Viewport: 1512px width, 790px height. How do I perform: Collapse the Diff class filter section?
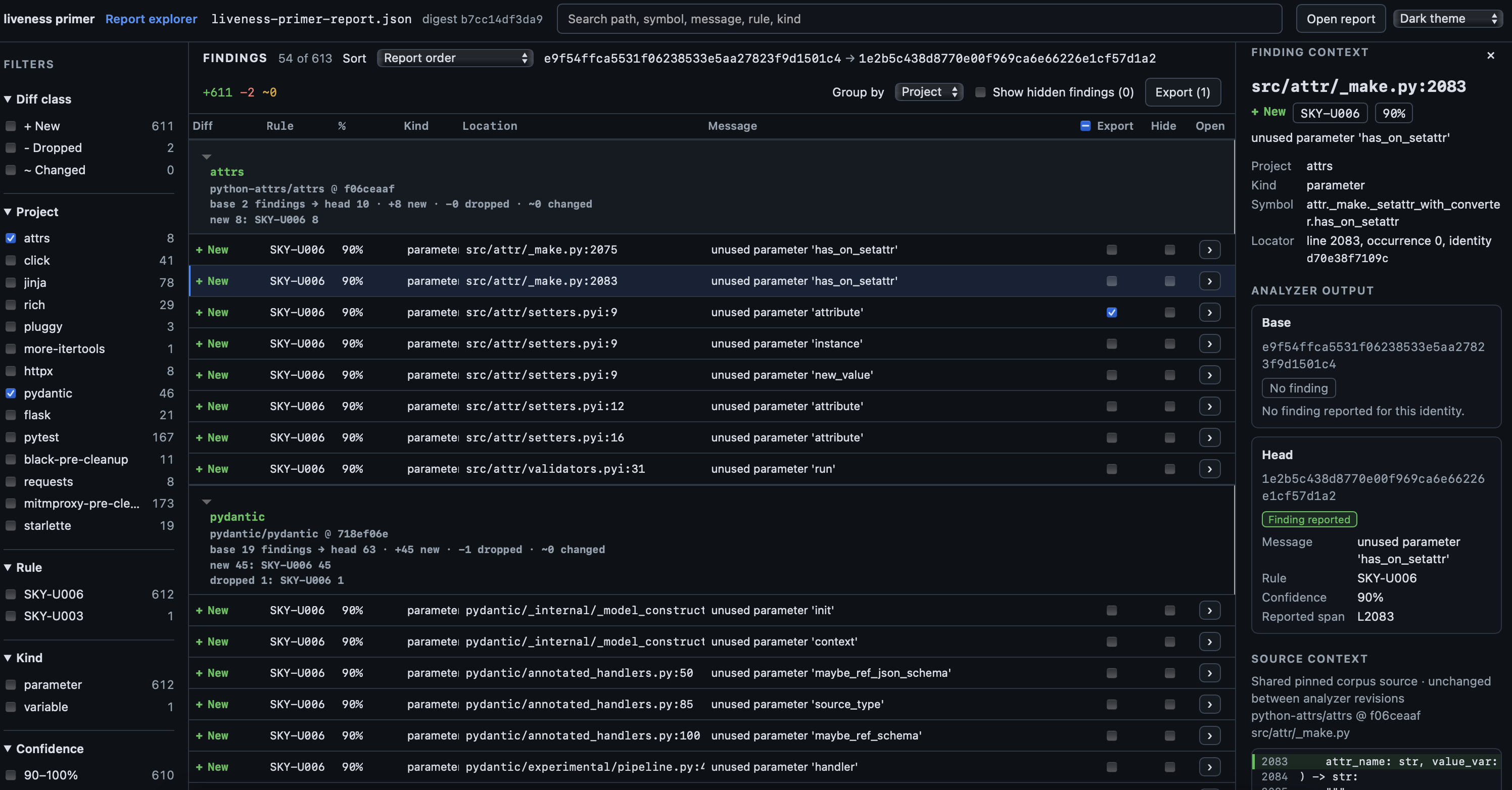(37, 99)
